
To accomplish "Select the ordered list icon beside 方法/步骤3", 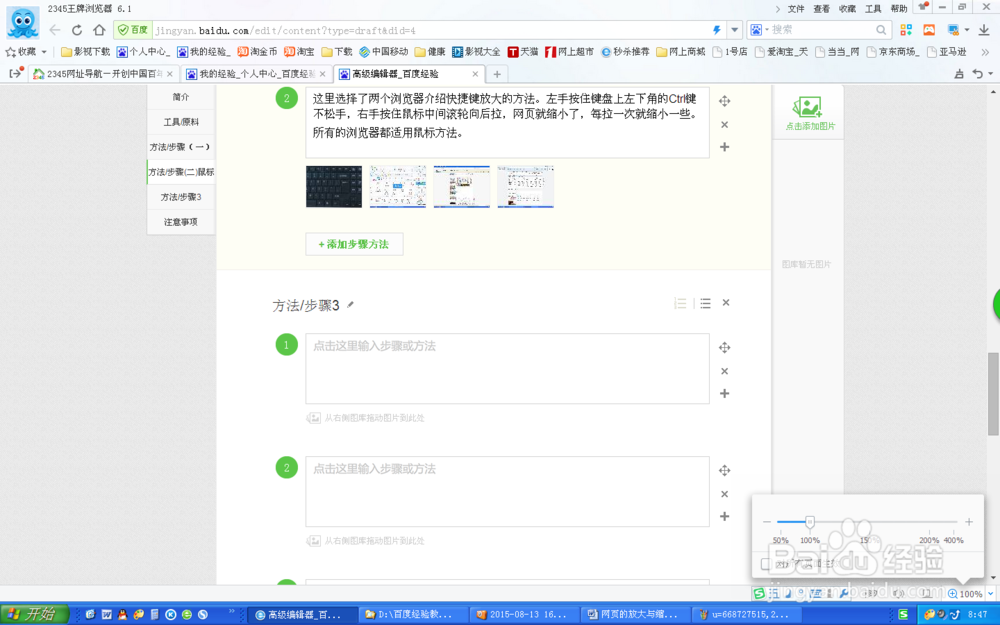I will [x=679, y=302].
